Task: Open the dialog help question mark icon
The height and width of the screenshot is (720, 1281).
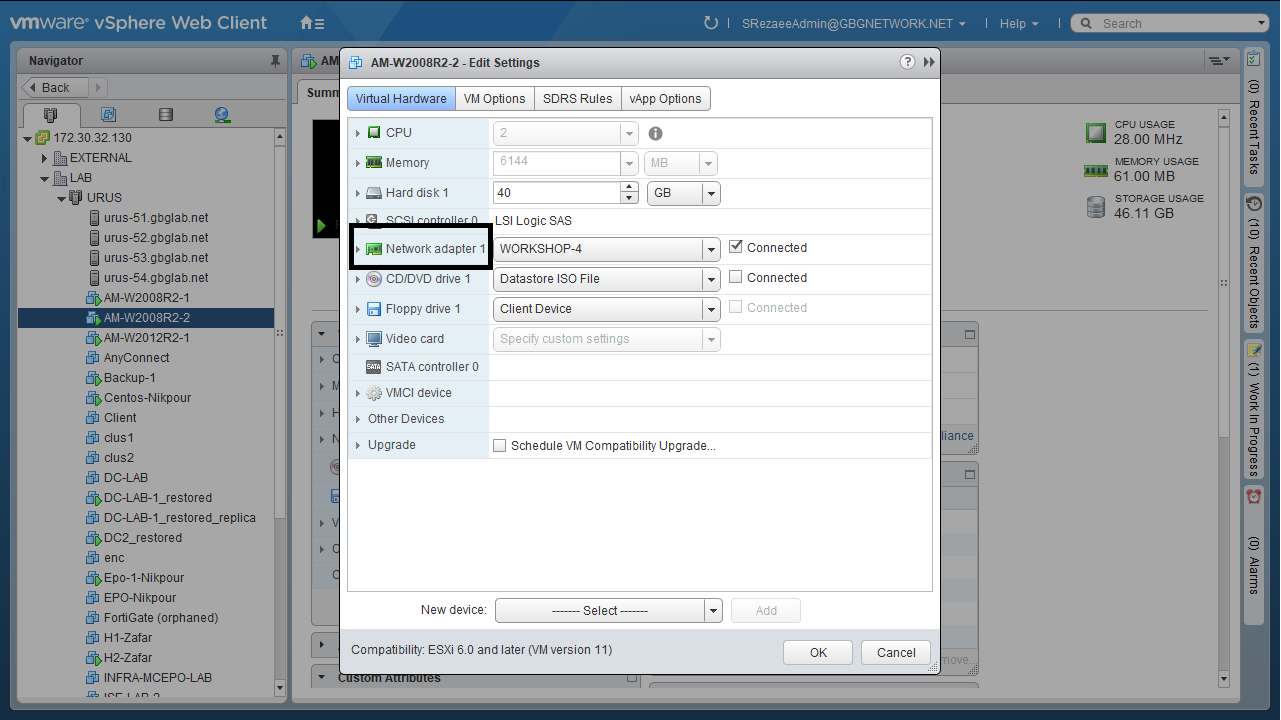Action: (907, 62)
